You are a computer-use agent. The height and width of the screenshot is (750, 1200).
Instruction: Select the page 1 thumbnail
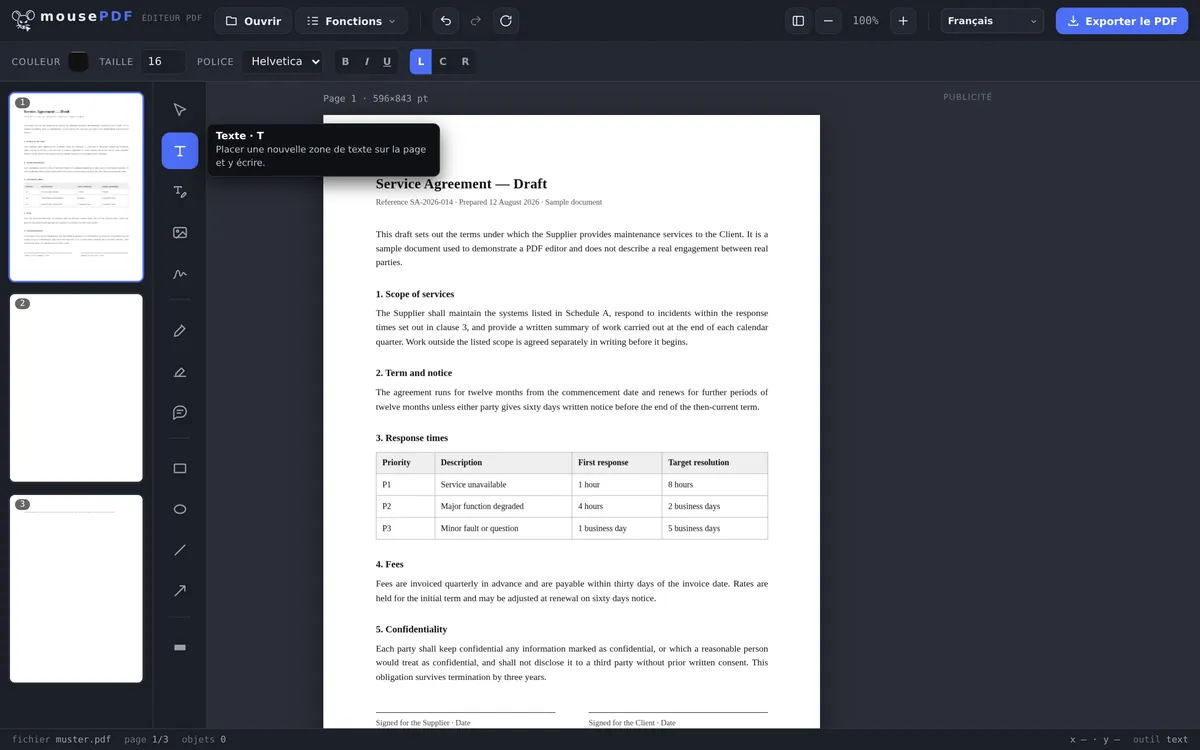coord(76,188)
